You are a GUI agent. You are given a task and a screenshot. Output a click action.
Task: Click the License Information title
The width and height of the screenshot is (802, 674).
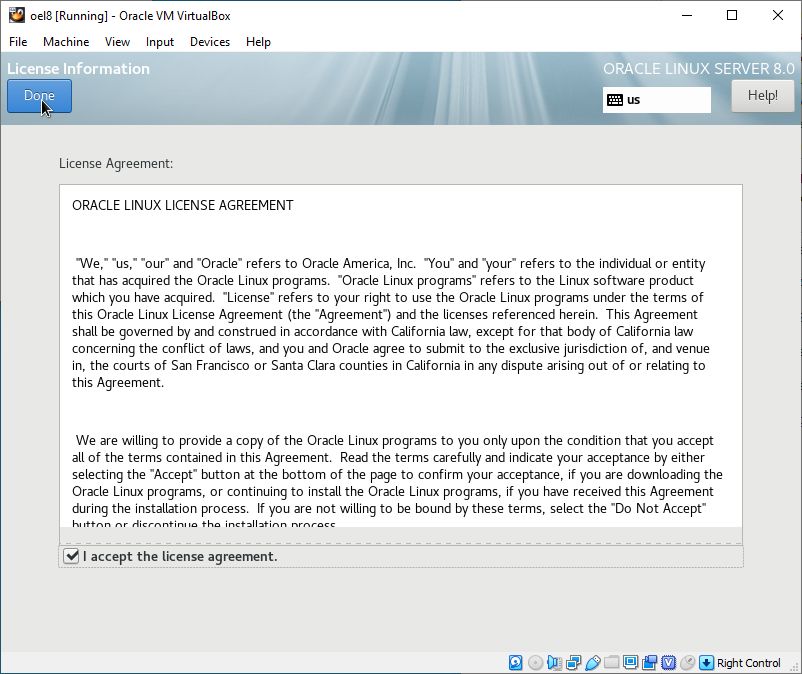tap(78, 69)
